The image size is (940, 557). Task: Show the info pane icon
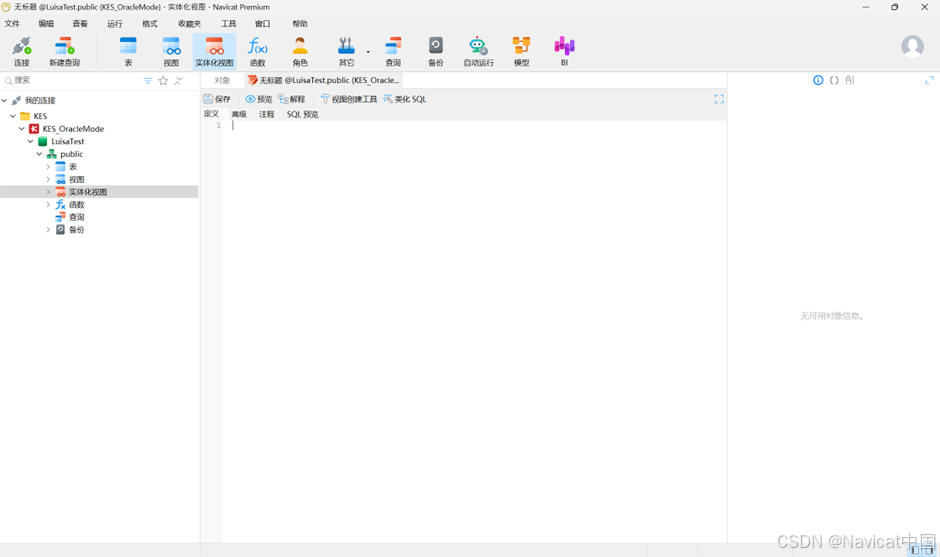point(818,80)
